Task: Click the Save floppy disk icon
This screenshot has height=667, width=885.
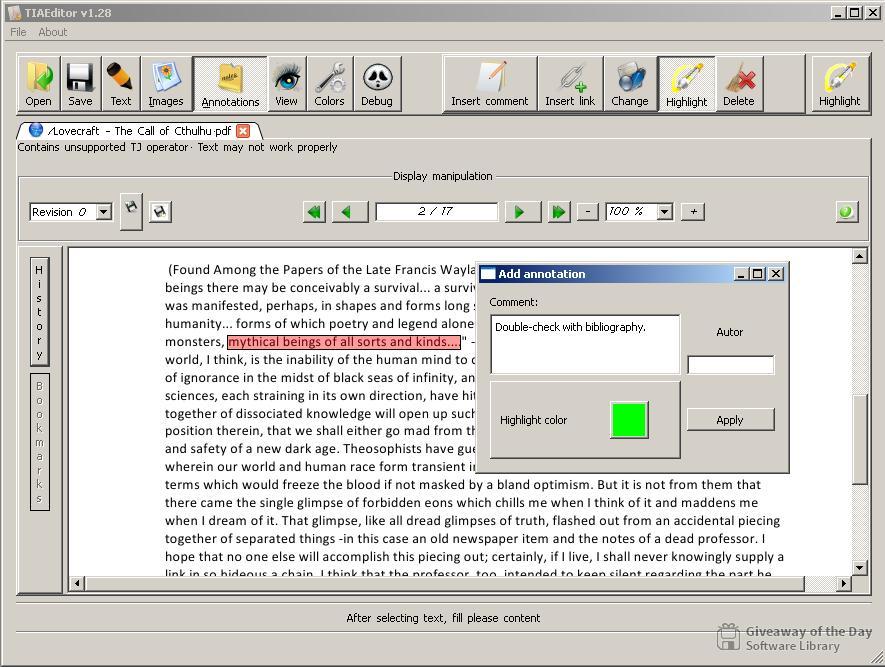Action: (x=81, y=84)
